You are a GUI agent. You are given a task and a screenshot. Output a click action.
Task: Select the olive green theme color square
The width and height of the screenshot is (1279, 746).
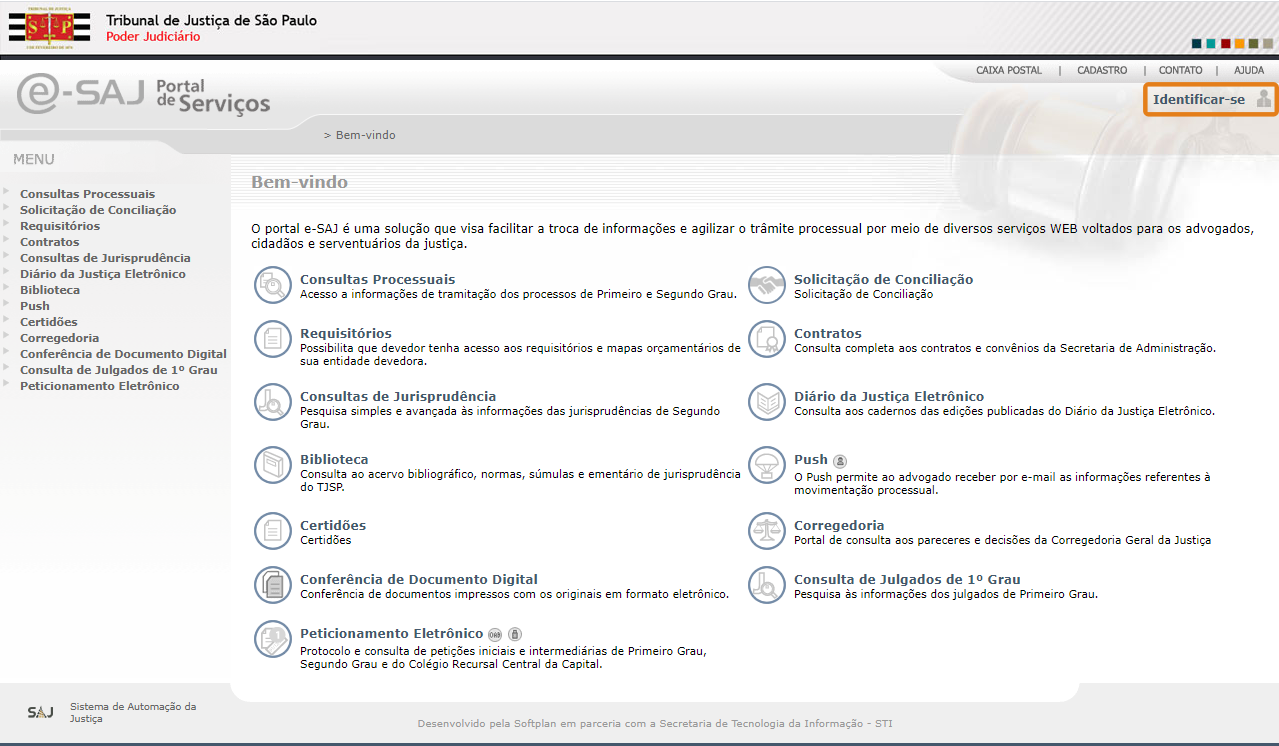coord(1253,43)
